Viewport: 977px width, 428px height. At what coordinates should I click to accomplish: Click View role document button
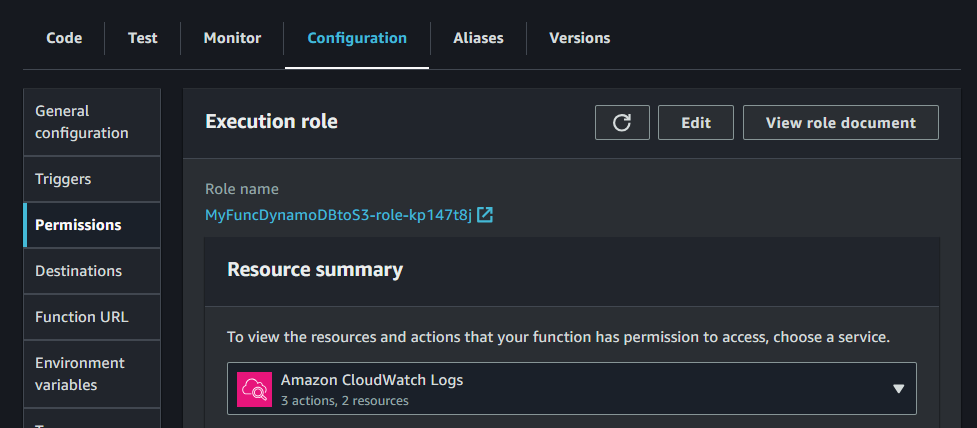click(841, 123)
